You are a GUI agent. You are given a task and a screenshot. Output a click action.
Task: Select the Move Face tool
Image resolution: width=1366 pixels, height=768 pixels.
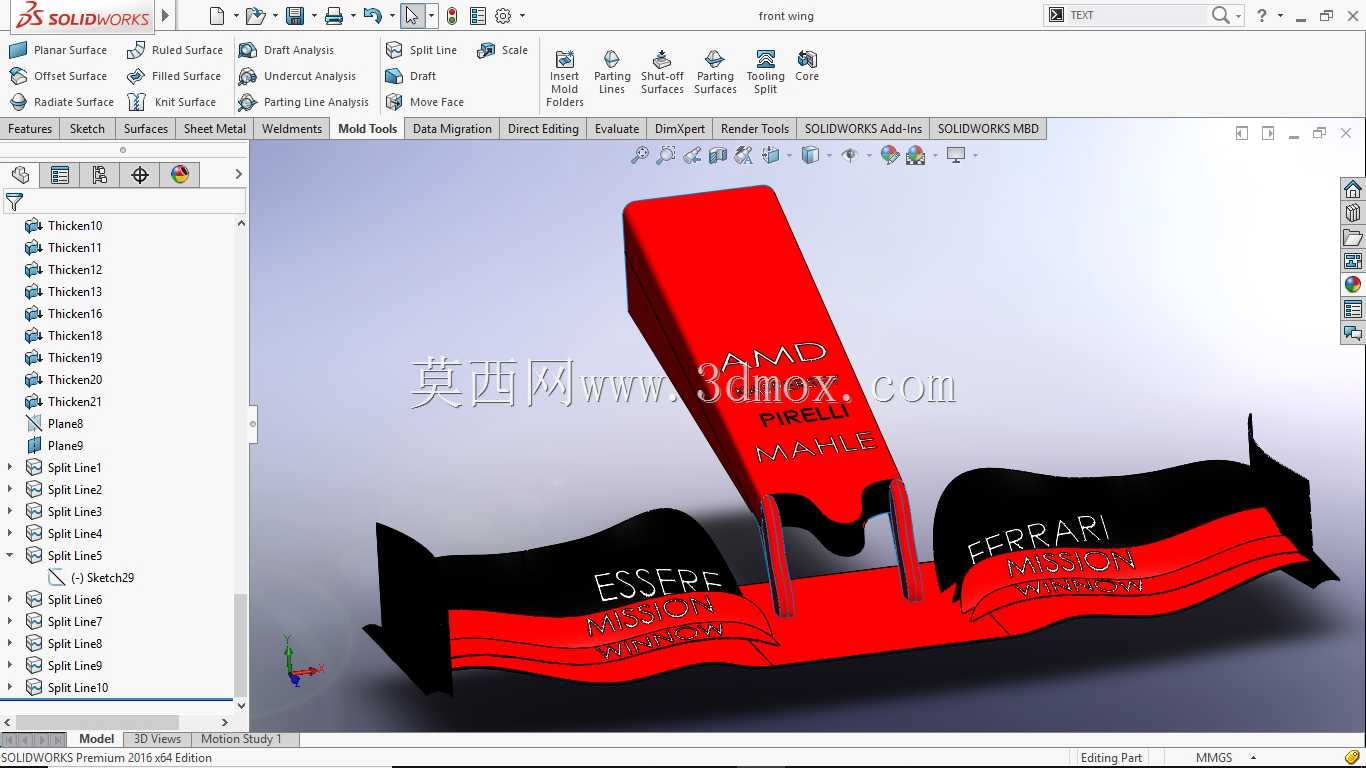[x=425, y=102]
